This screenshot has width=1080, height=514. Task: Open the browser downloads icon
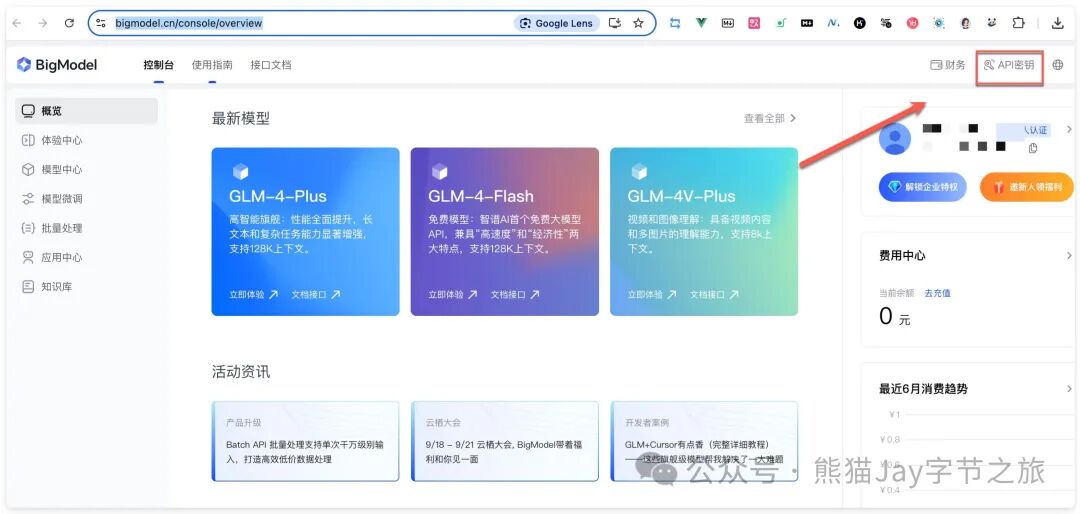coord(1057,23)
